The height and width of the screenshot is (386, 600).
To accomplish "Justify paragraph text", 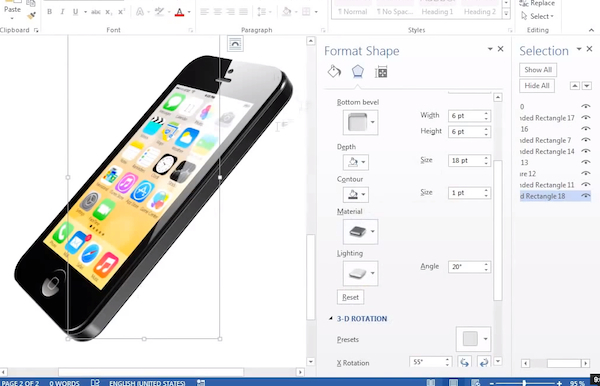I will pyautogui.click(x=243, y=12).
